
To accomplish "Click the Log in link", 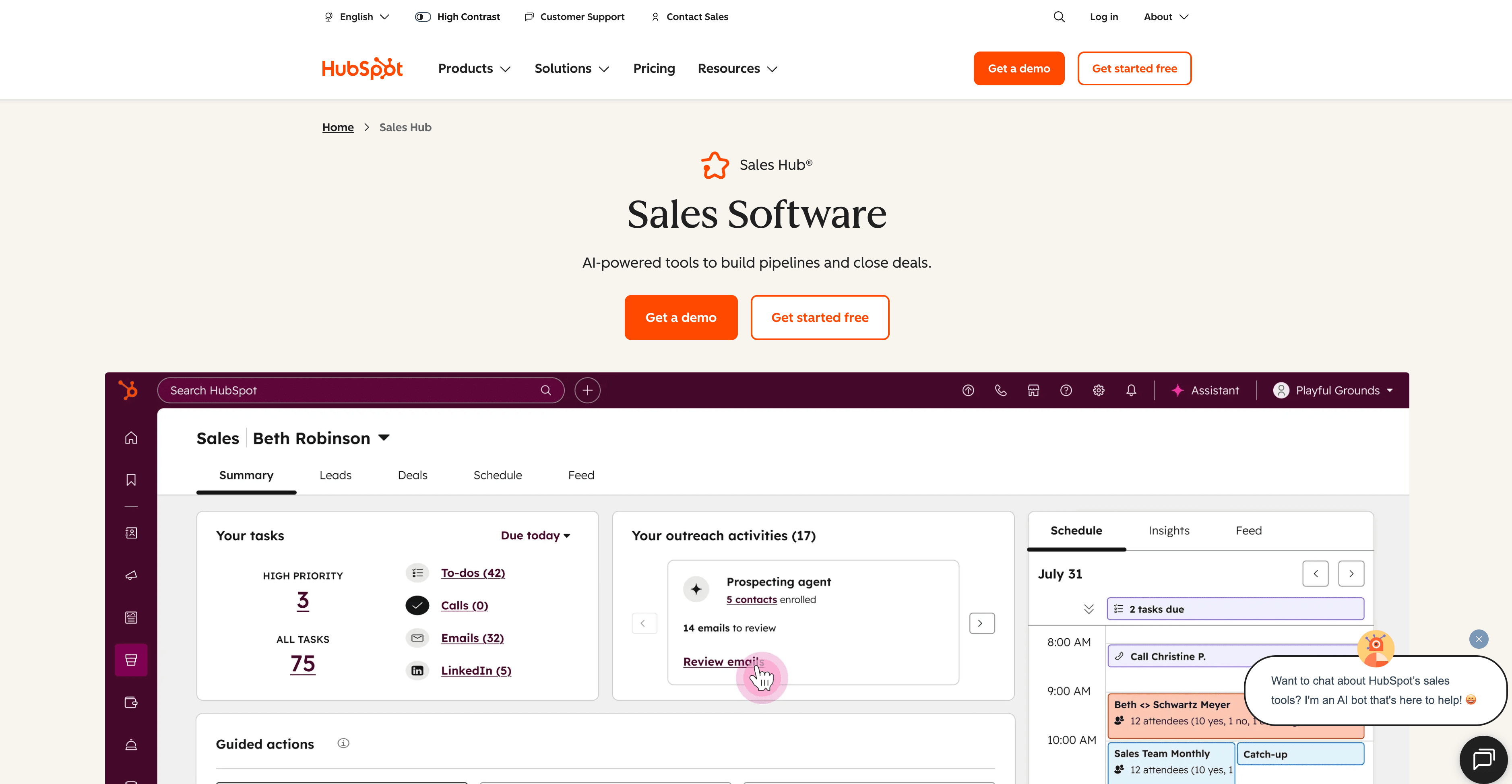I will [x=1104, y=17].
